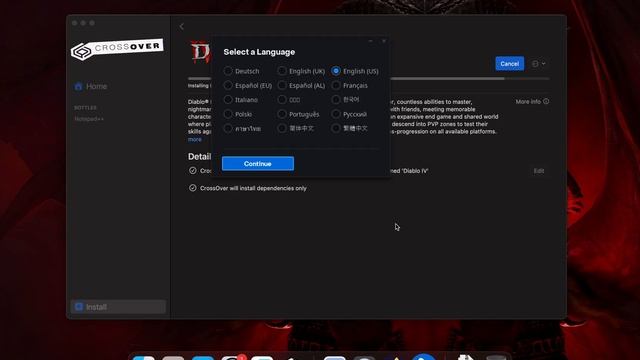
Task: Select Deutsch language option
Action: 242,71
